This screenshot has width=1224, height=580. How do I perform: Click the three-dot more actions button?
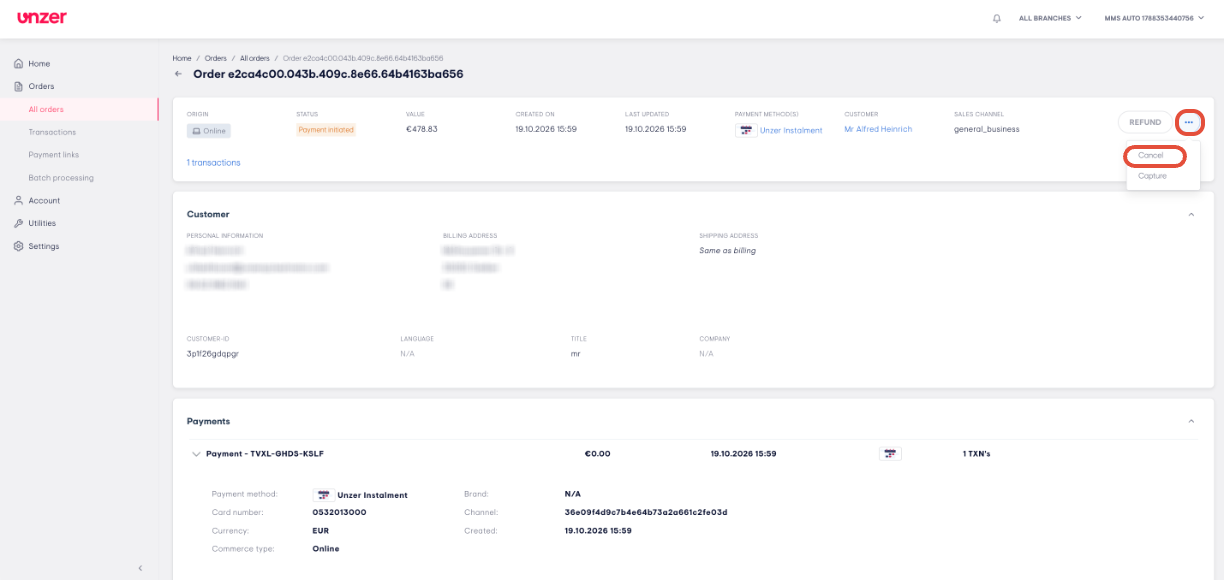coord(1189,122)
